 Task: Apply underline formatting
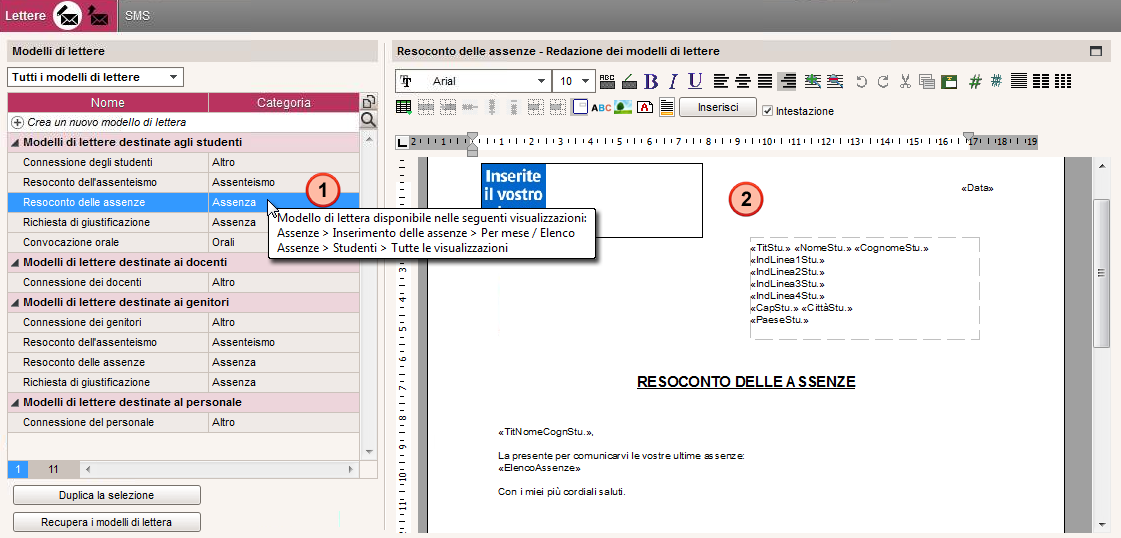(x=695, y=81)
